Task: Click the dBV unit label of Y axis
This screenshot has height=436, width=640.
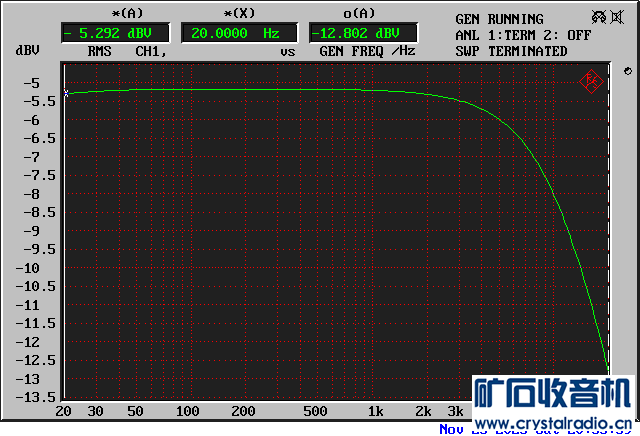Action: click(x=27, y=50)
